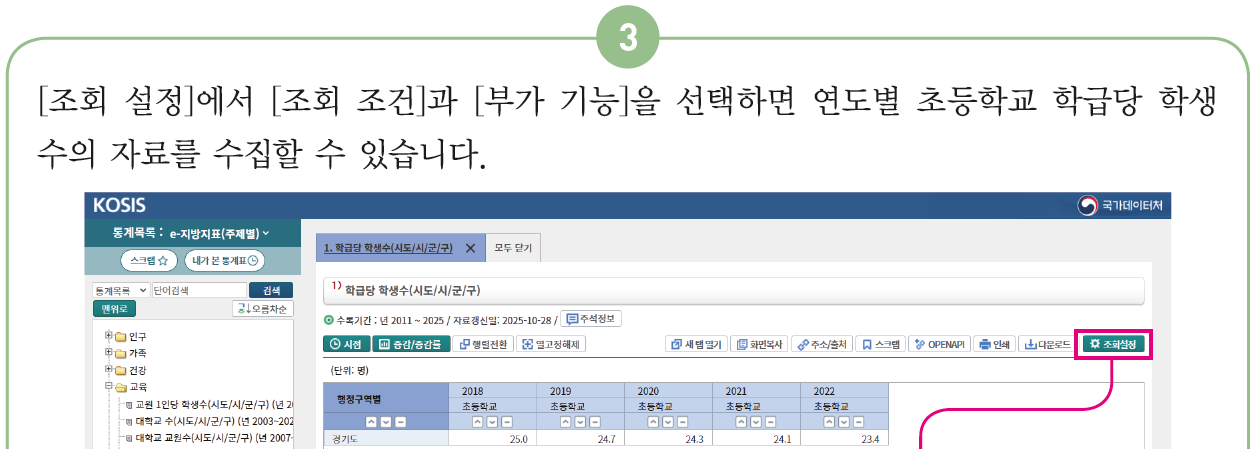This screenshot has width=1255, height=449.
Task: Expand the 건강 folder
Action: (x=108, y=370)
